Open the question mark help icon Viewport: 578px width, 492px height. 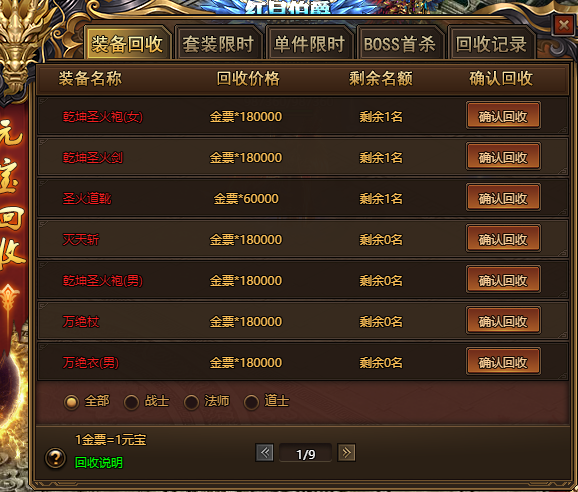point(55,458)
